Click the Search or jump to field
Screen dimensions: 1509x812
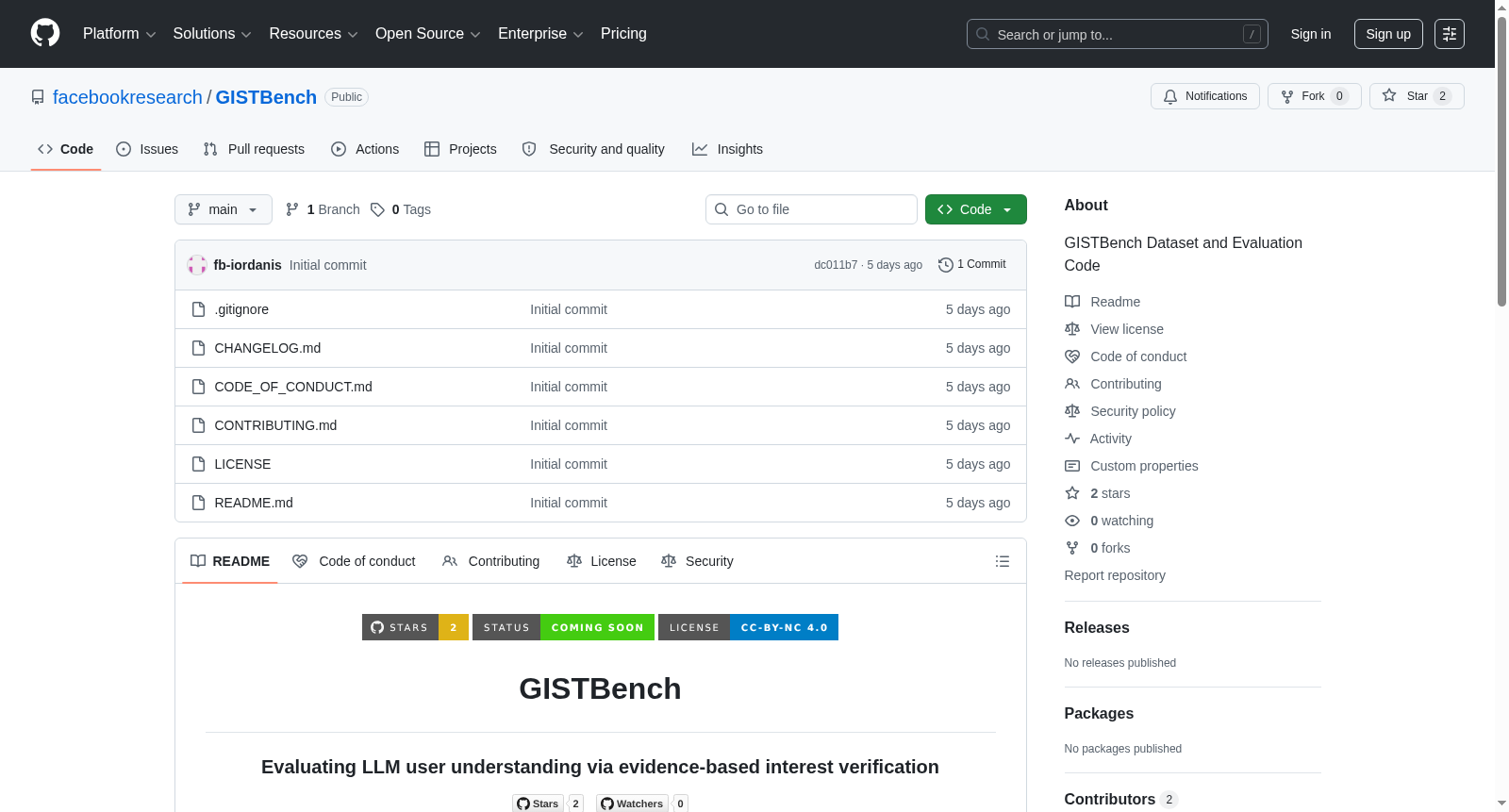pyautogui.click(x=1118, y=34)
